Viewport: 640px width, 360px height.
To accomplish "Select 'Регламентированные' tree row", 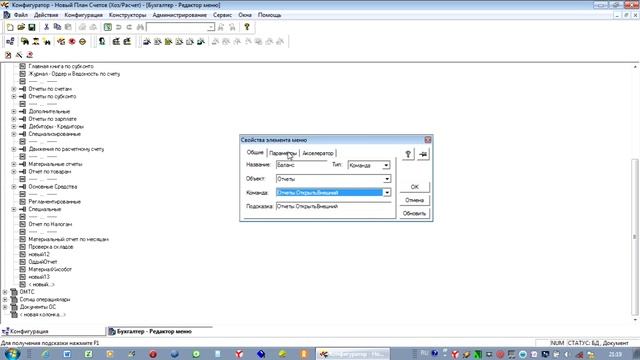I will click(x=55, y=202).
